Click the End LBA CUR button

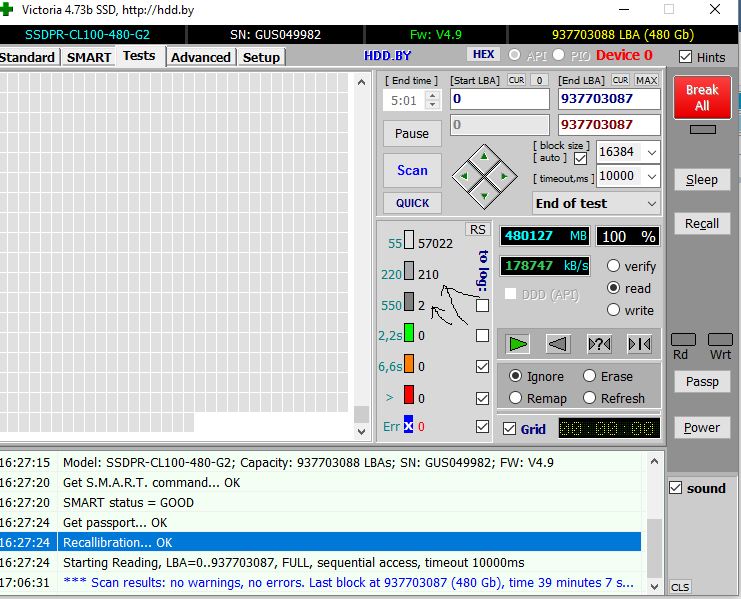(x=620, y=80)
